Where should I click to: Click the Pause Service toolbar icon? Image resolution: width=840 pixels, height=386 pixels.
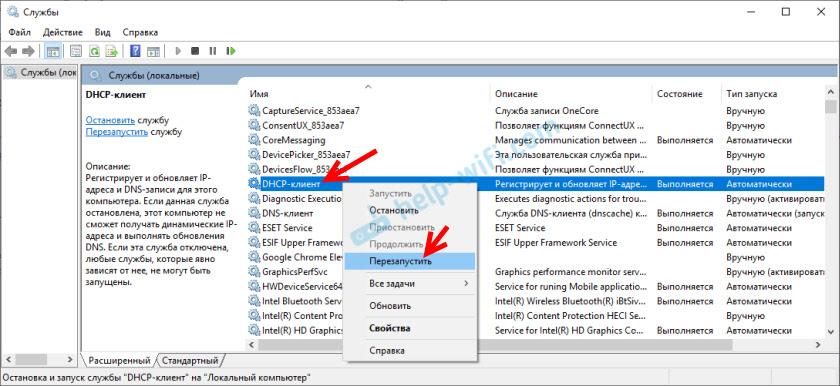coord(213,51)
